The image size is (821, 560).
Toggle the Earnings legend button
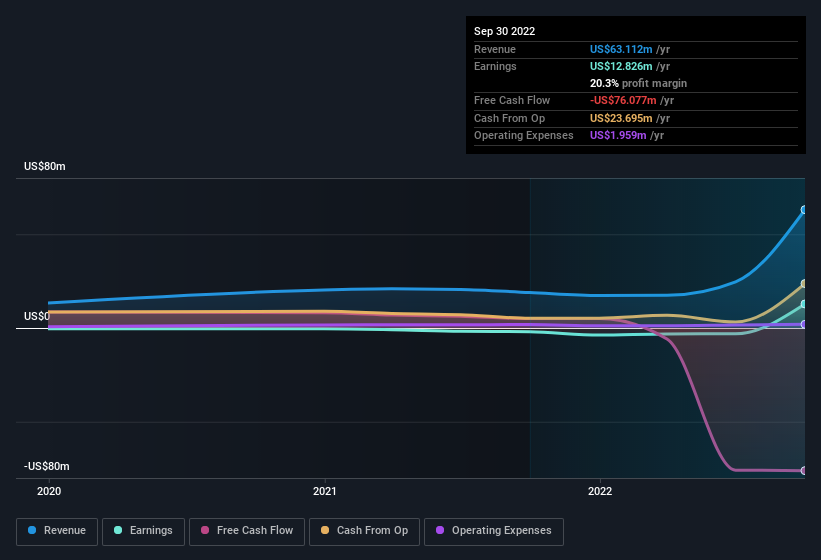tap(143, 532)
